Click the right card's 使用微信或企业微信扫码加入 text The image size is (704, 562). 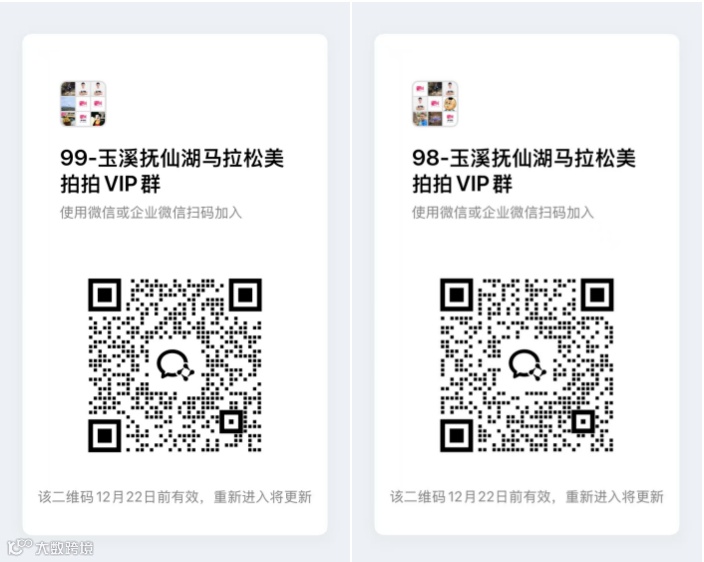pyautogui.click(x=503, y=212)
